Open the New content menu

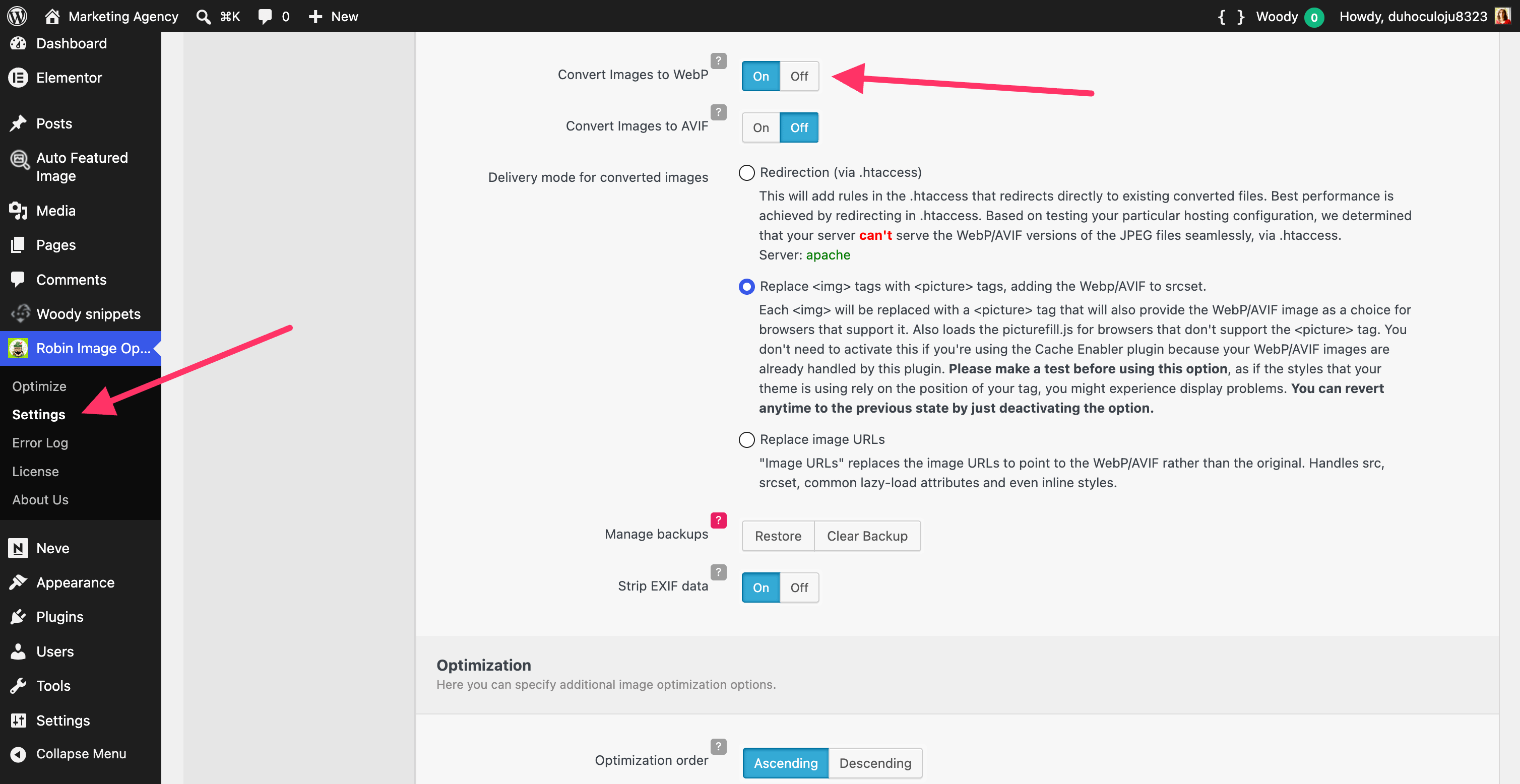click(x=334, y=17)
